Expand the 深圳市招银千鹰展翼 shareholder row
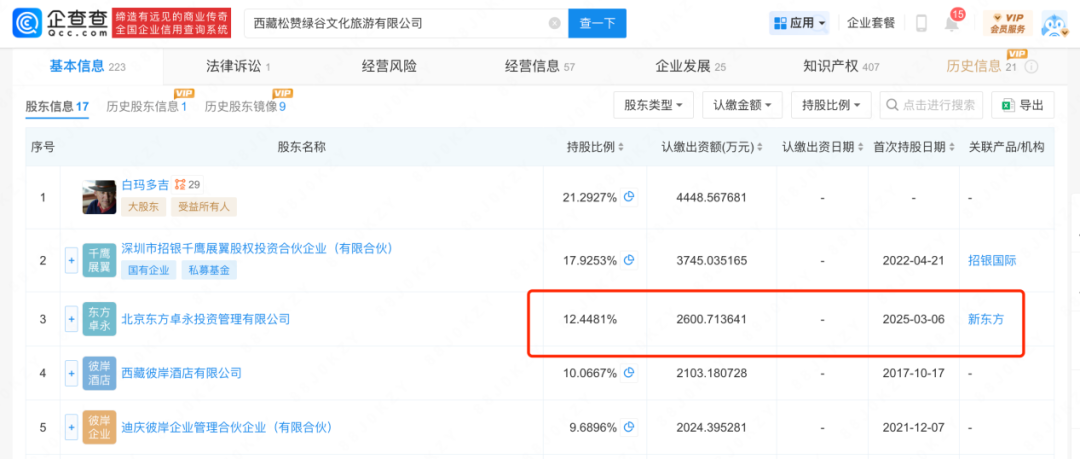Viewport: 1080px width, 459px height. (x=71, y=261)
